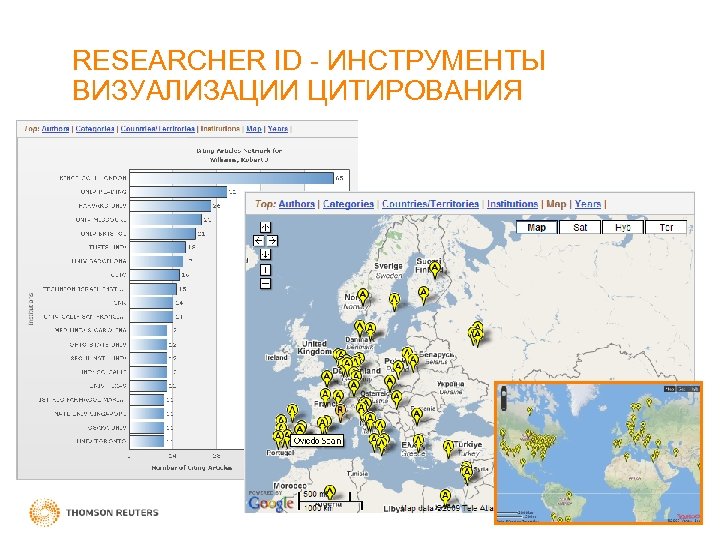The image size is (720, 540).
Task: Pan the Google map left
Action: pyautogui.click(x=259, y=241)
